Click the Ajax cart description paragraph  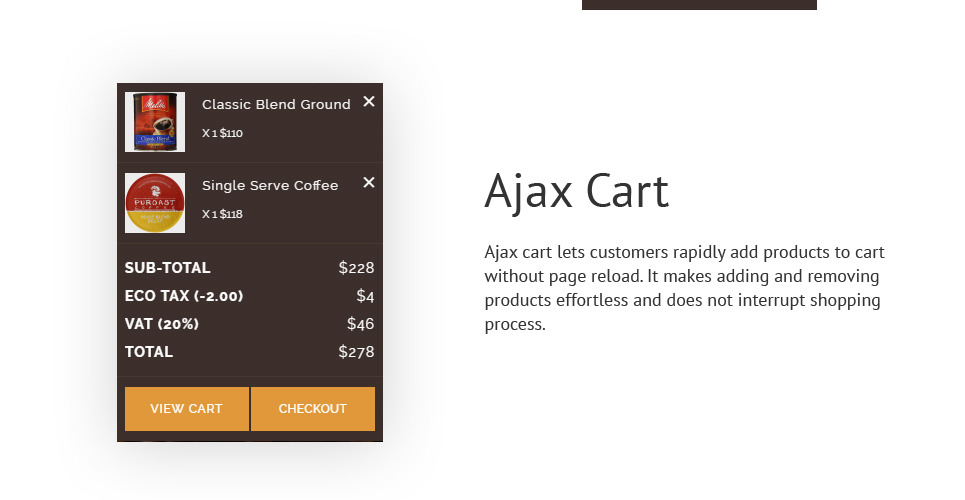click(684, 288)
